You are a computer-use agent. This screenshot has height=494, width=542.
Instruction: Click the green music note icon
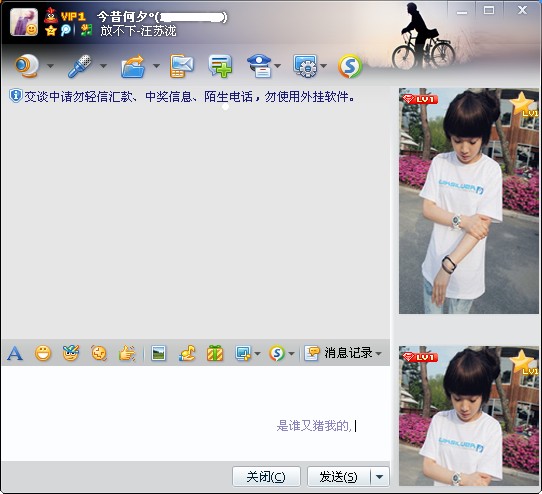tap(86, 30)
